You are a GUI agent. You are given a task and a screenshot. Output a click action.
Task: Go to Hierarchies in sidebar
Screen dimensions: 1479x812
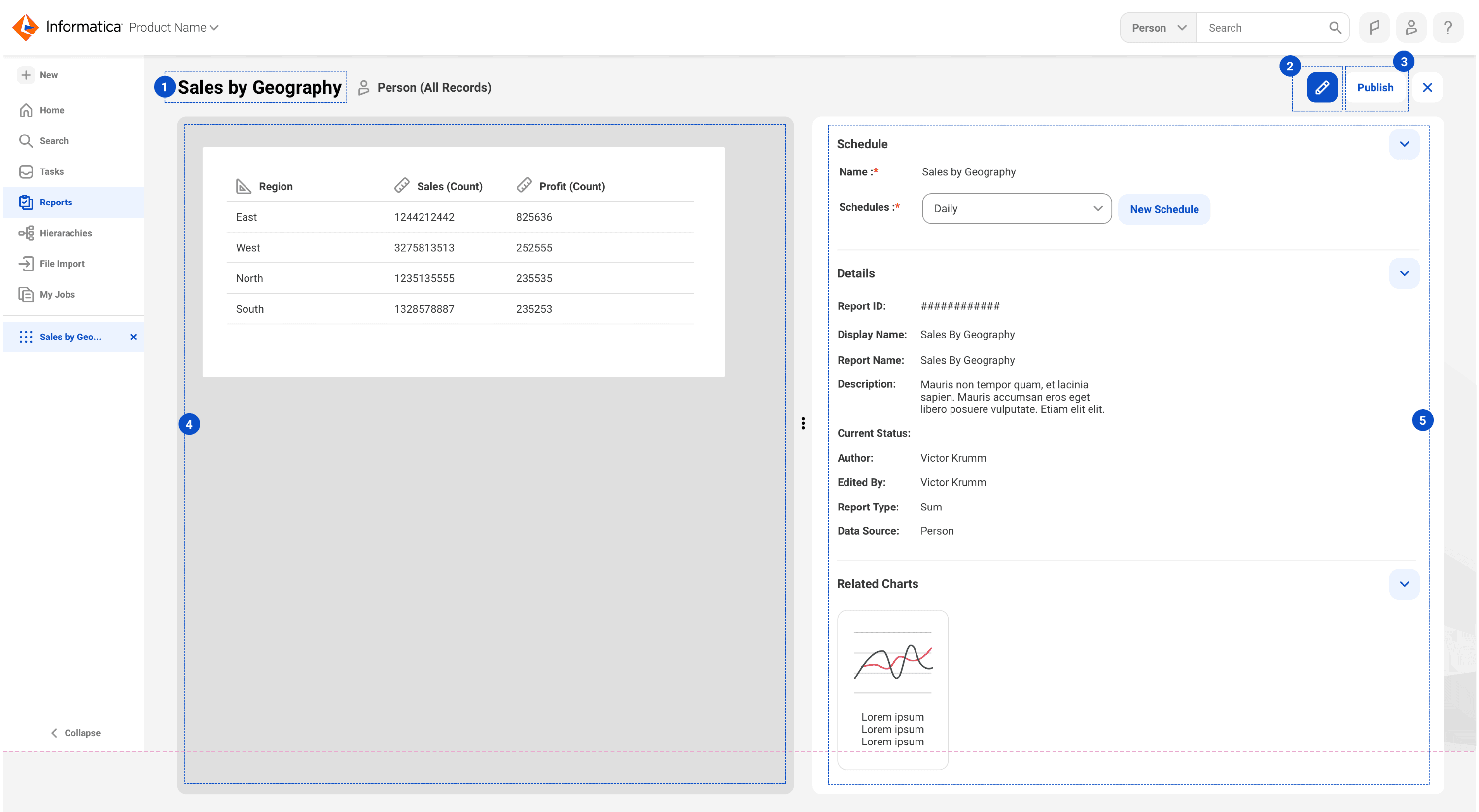[66, 233]
